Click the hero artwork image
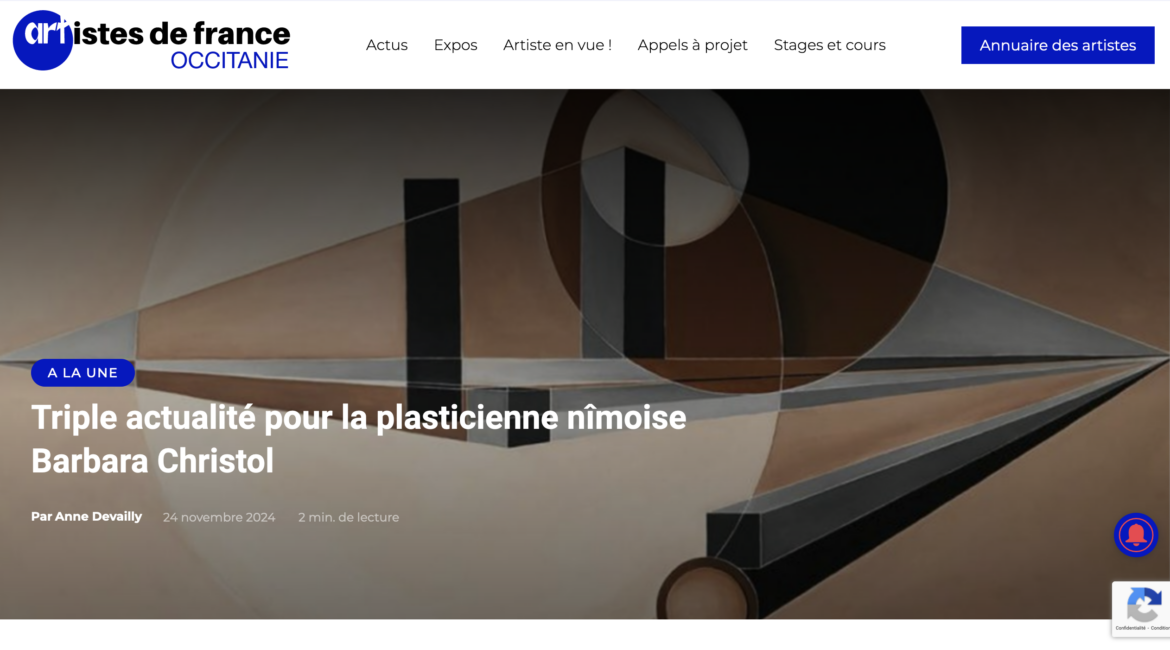Viewport: 1170px width, 650px height. point(585,354)
